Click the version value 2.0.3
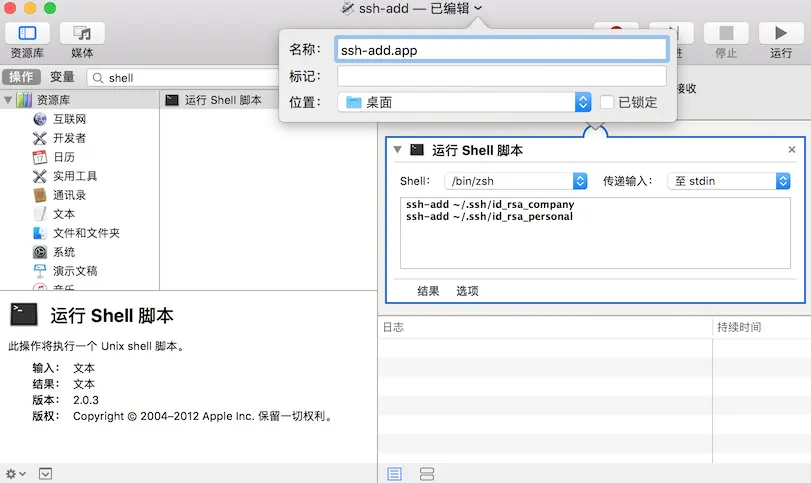 [x=86, y=400]
